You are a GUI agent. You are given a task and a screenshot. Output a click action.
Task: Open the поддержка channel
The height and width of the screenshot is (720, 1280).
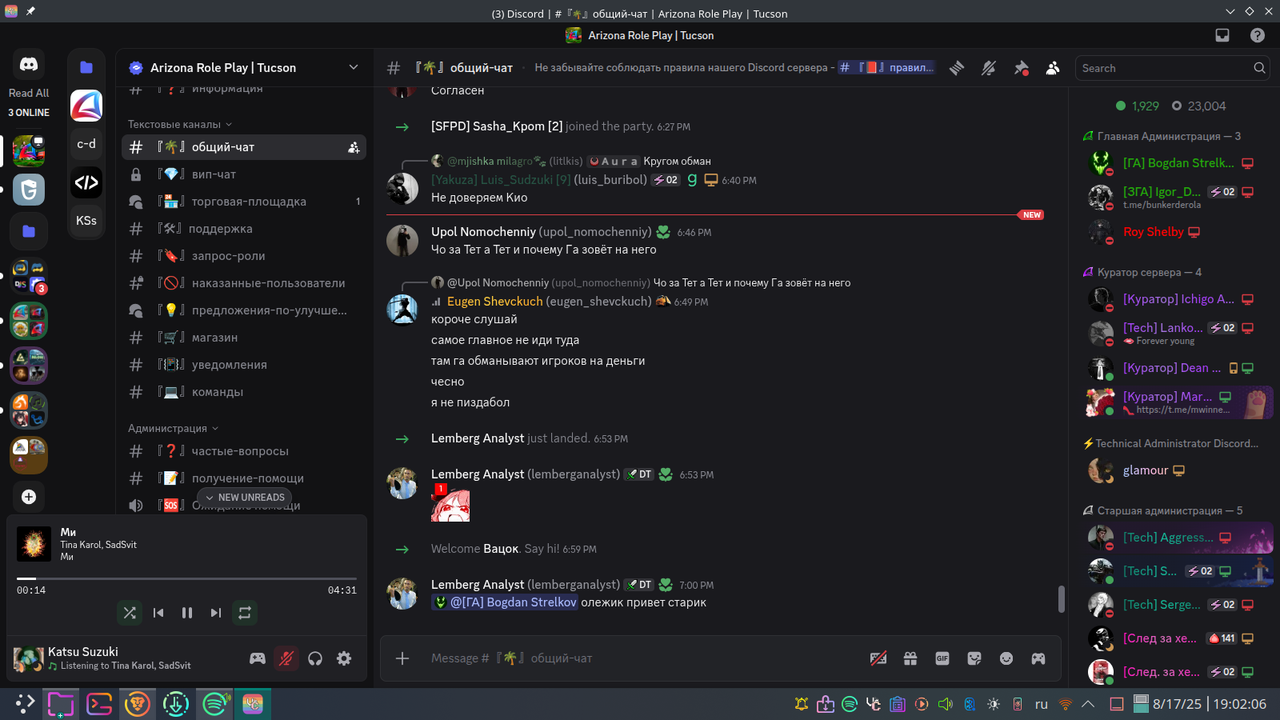(244, 229)
